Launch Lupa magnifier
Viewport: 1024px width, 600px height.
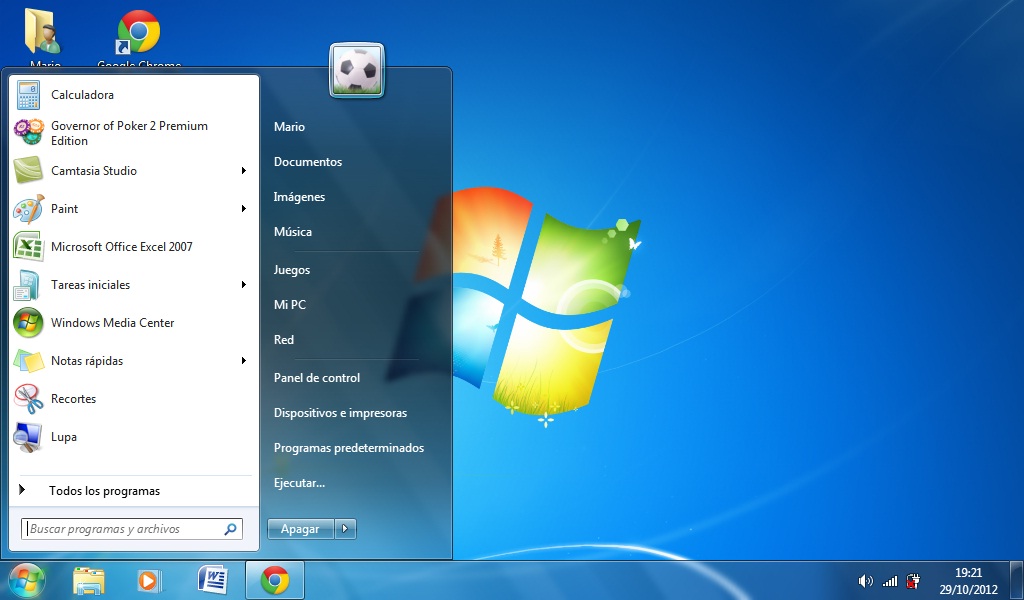click(63, 437)
